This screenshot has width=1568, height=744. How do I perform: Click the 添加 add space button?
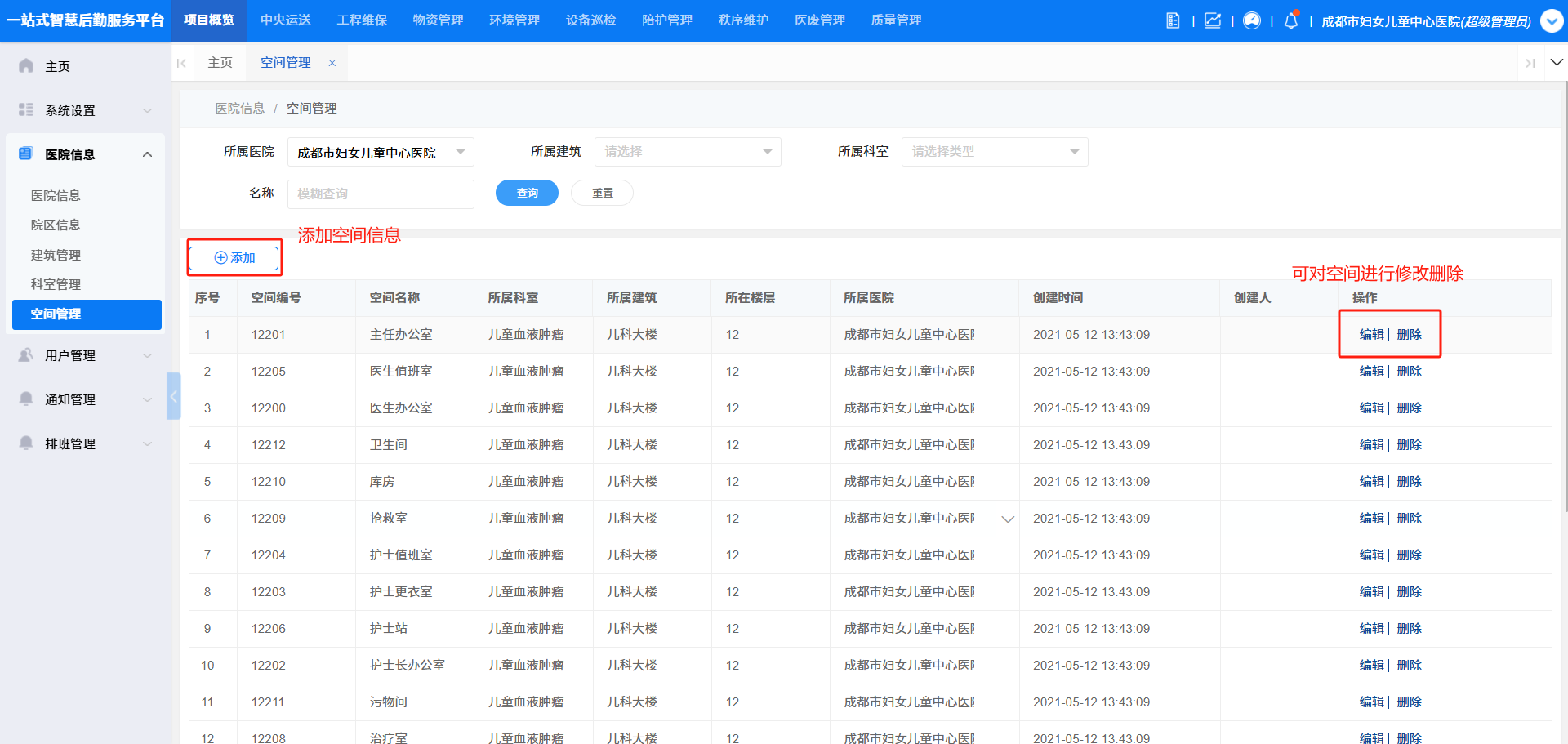[x=234, y=258]
